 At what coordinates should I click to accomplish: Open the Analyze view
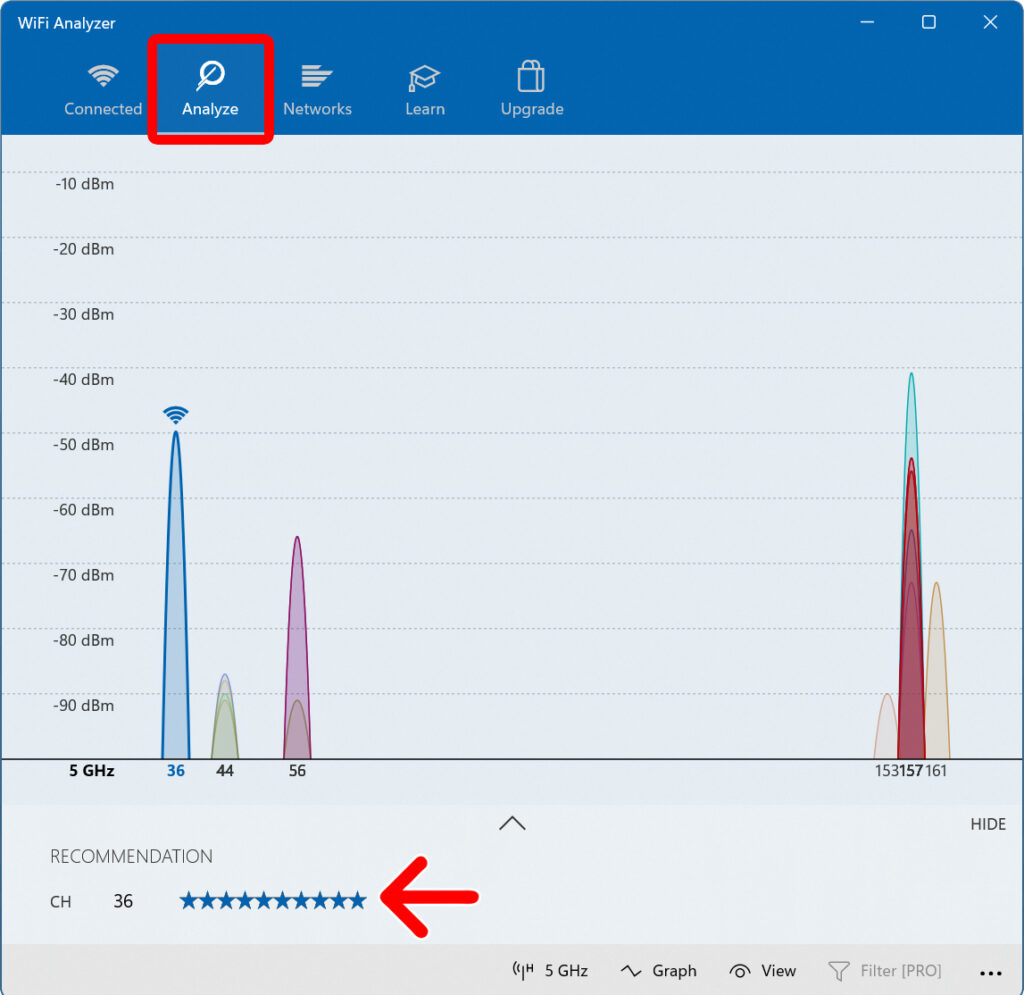click(210, 75)
